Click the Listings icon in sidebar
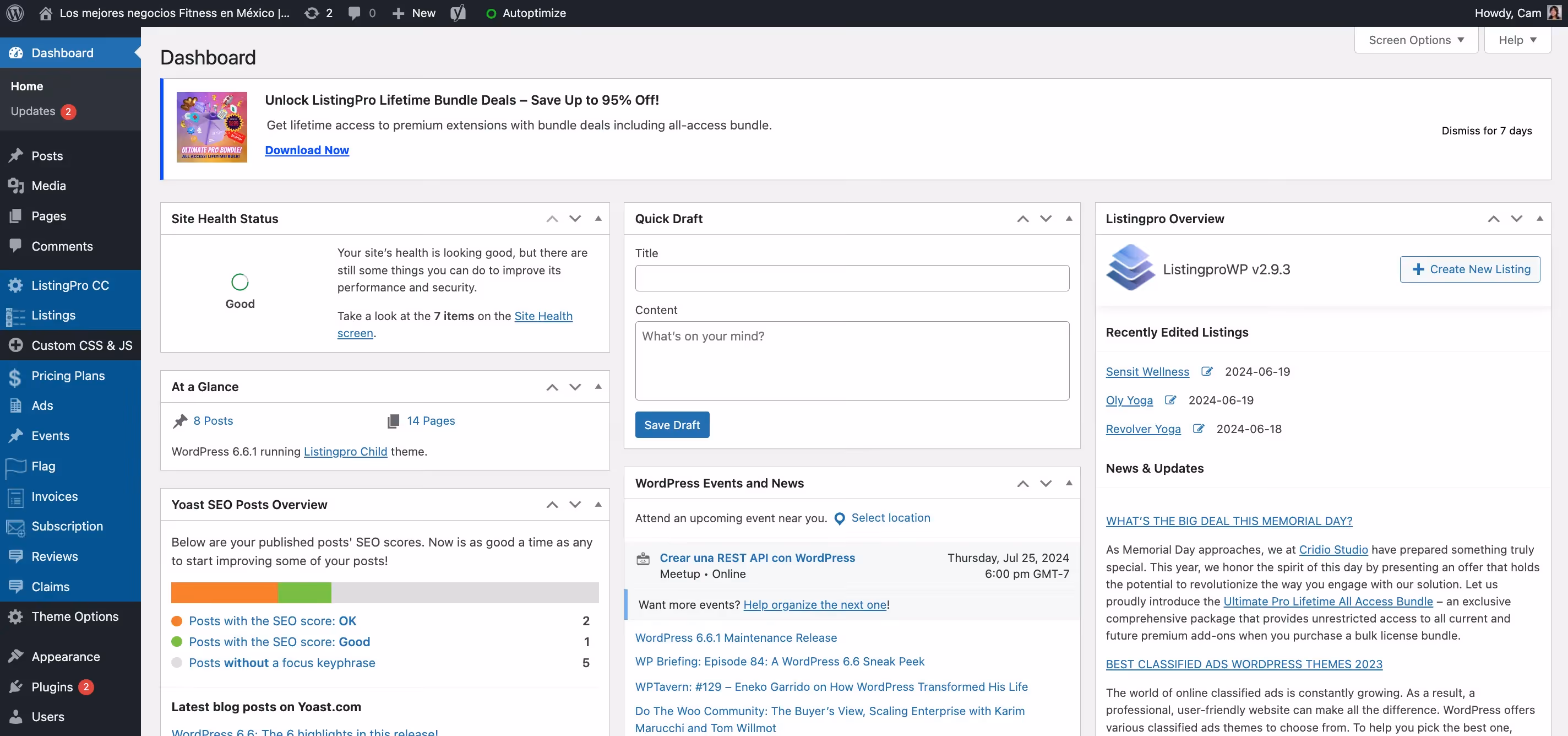The image size is (1568, 736). [x=16, y=316]
